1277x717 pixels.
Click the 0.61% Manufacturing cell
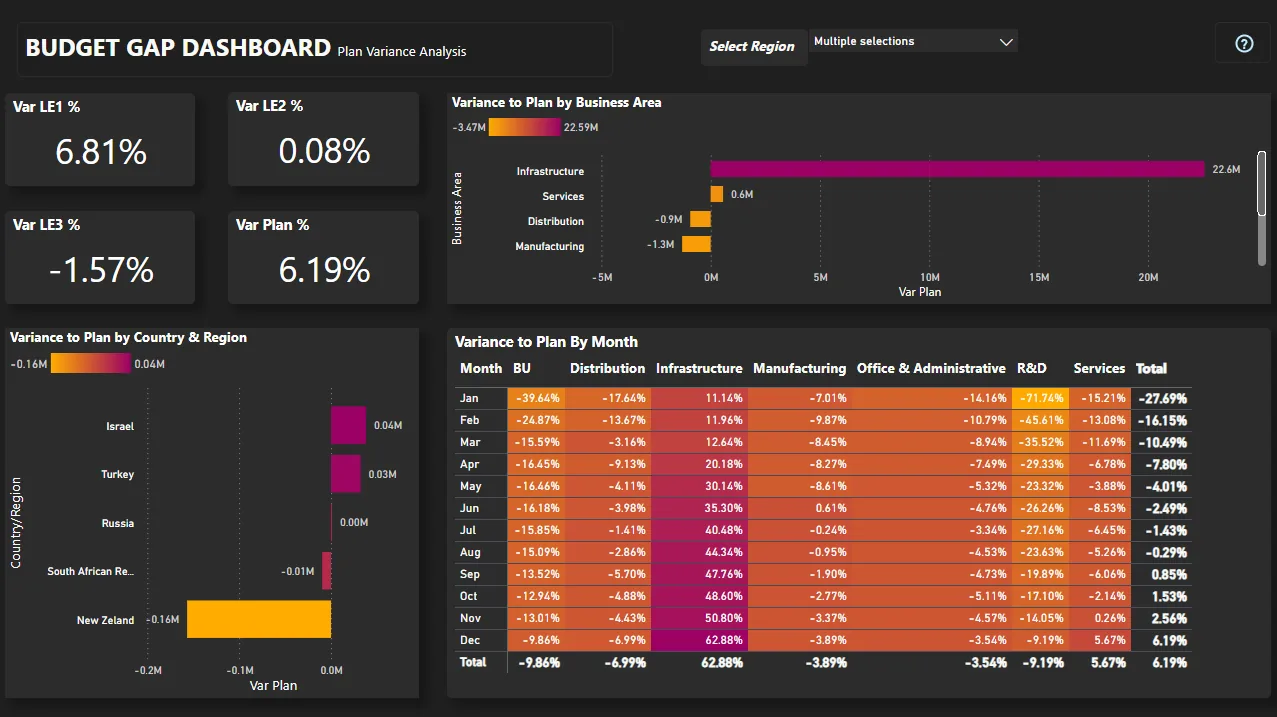799,508
